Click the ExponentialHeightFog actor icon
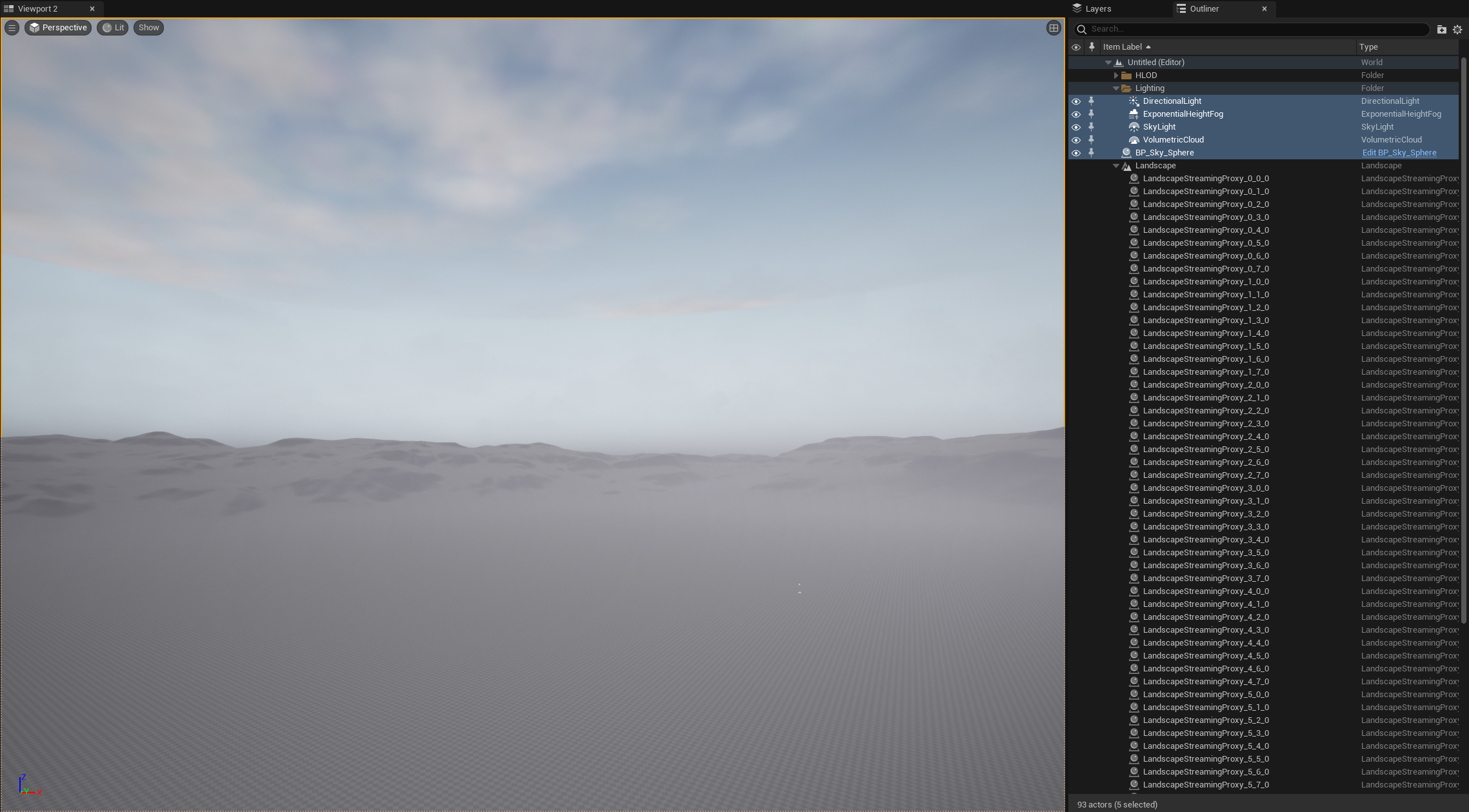 point(1134,114)
